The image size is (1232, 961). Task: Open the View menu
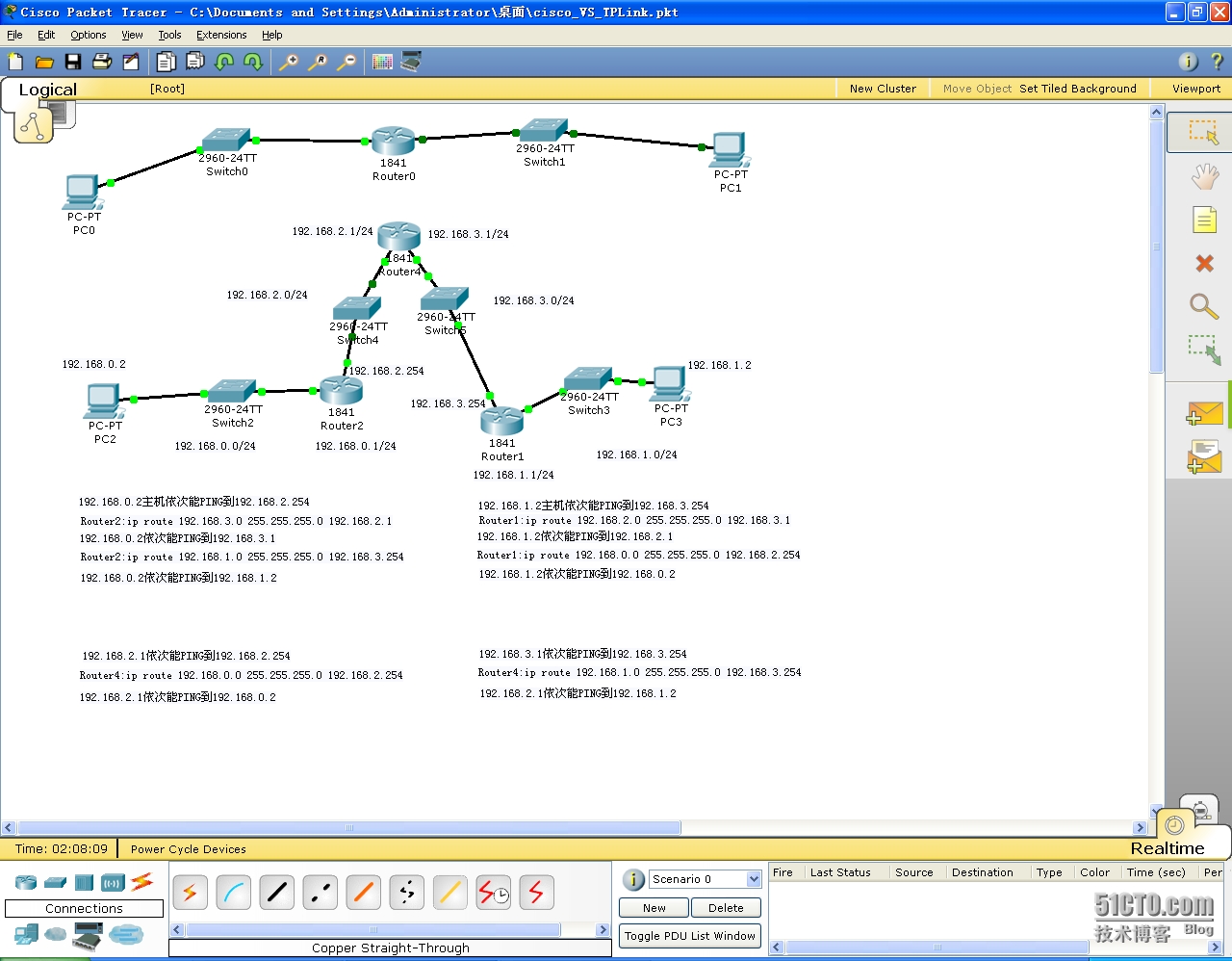coord(132,35)
